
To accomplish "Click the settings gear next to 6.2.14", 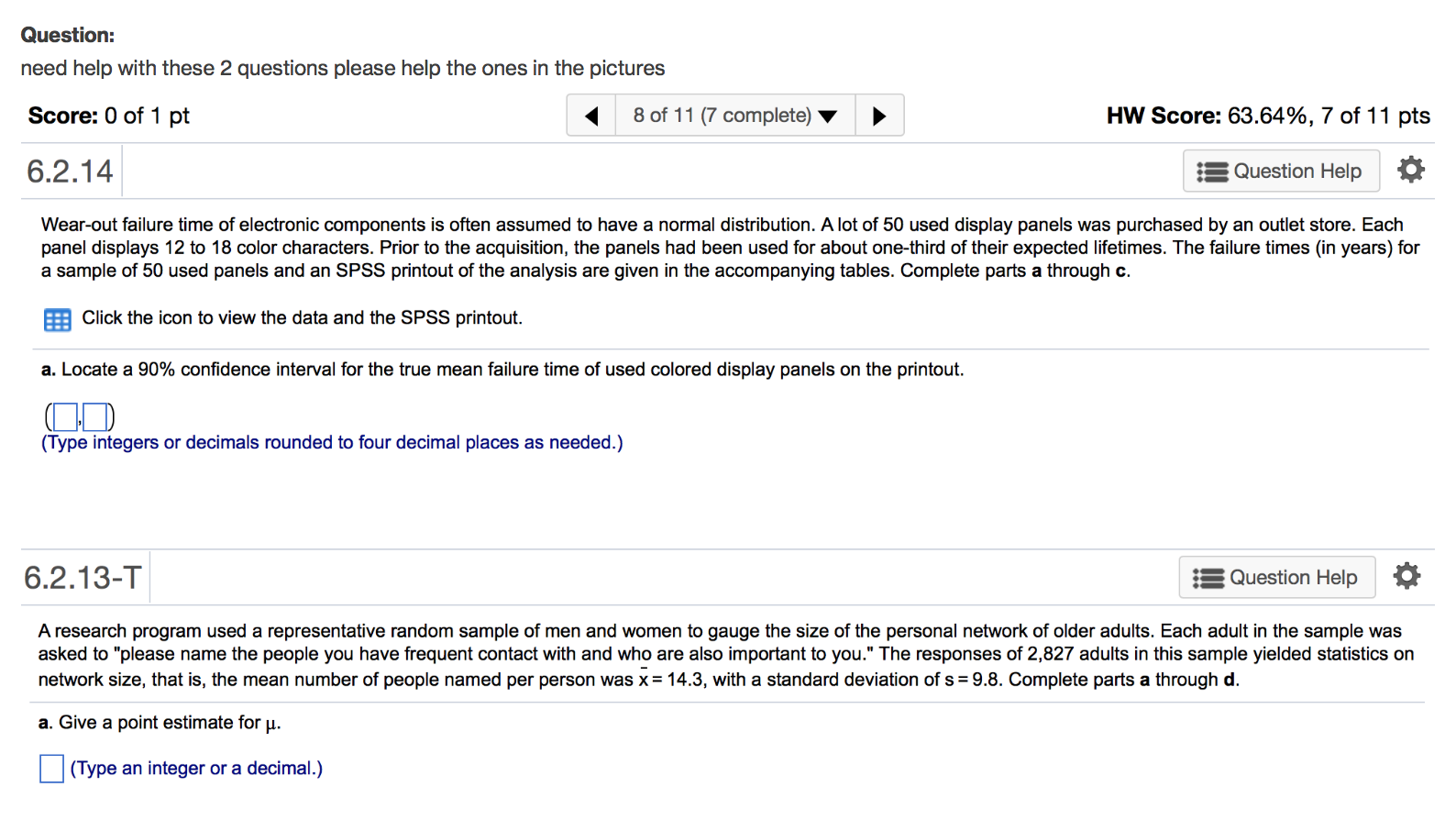I will pos(1410,169).
